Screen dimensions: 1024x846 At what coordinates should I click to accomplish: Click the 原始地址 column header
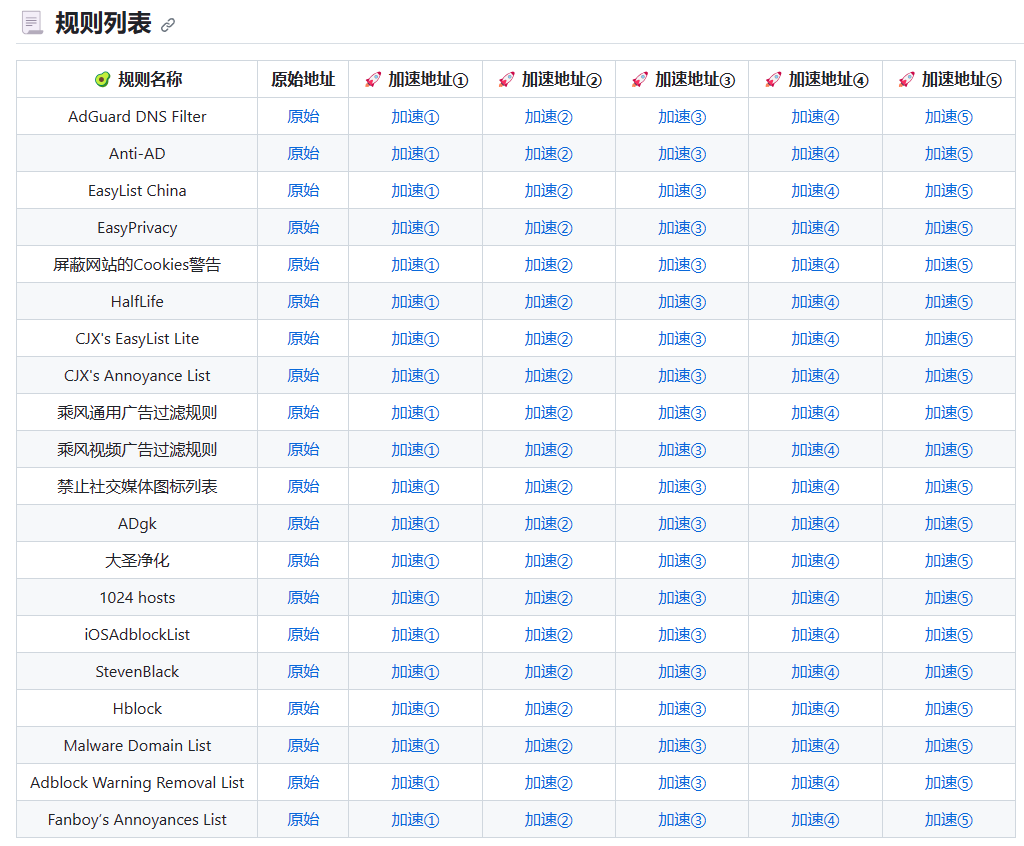click(x=303, y=80)
